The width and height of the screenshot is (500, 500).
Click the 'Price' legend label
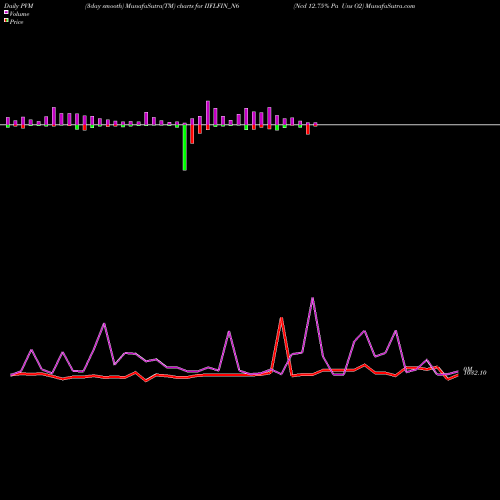tap(16, 22)
